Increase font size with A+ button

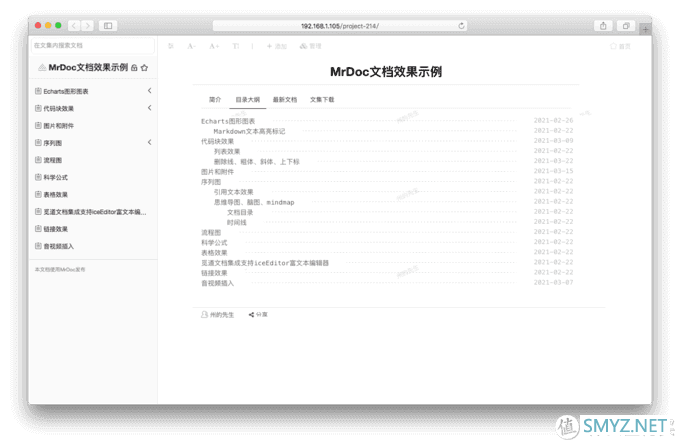click(214, 46)
